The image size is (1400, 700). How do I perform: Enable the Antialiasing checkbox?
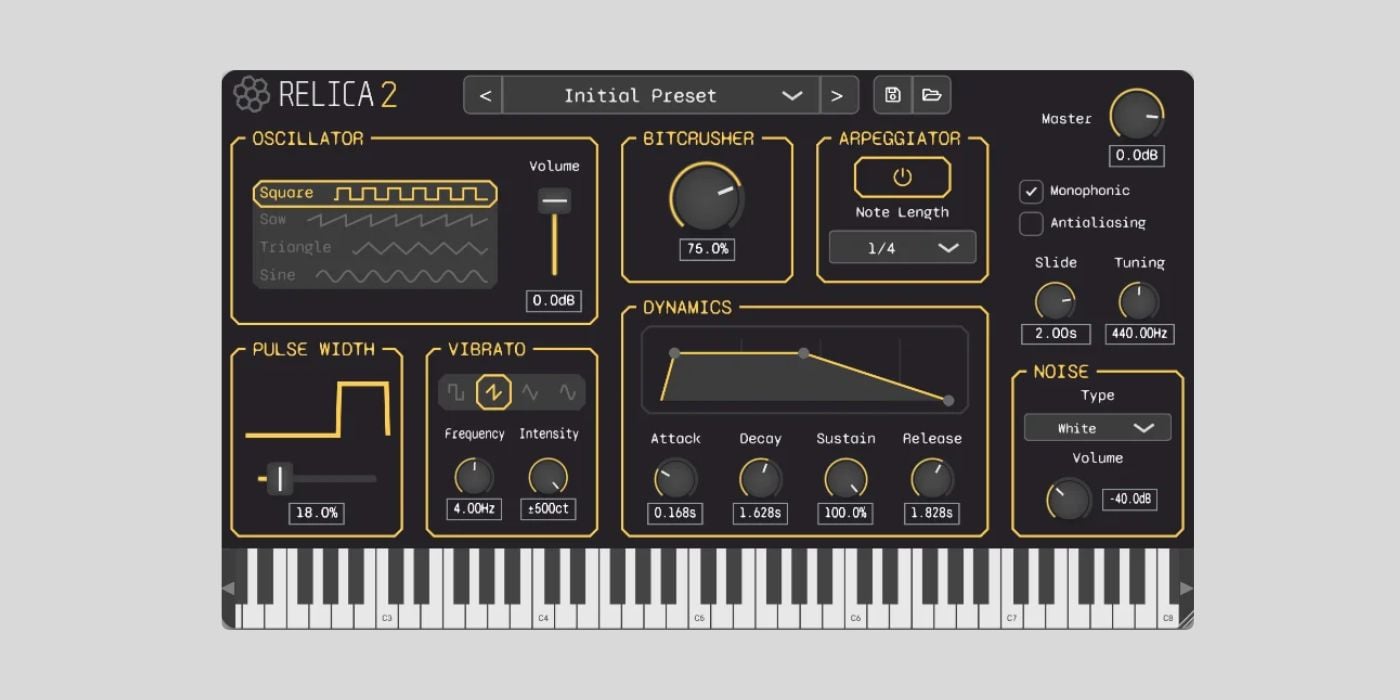1031,223
